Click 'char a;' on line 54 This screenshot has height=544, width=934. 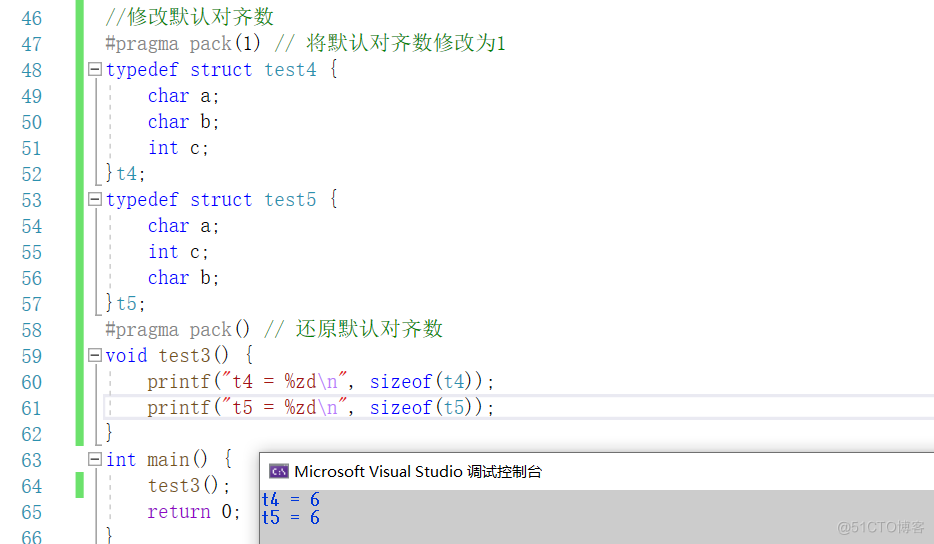[183, 226]
